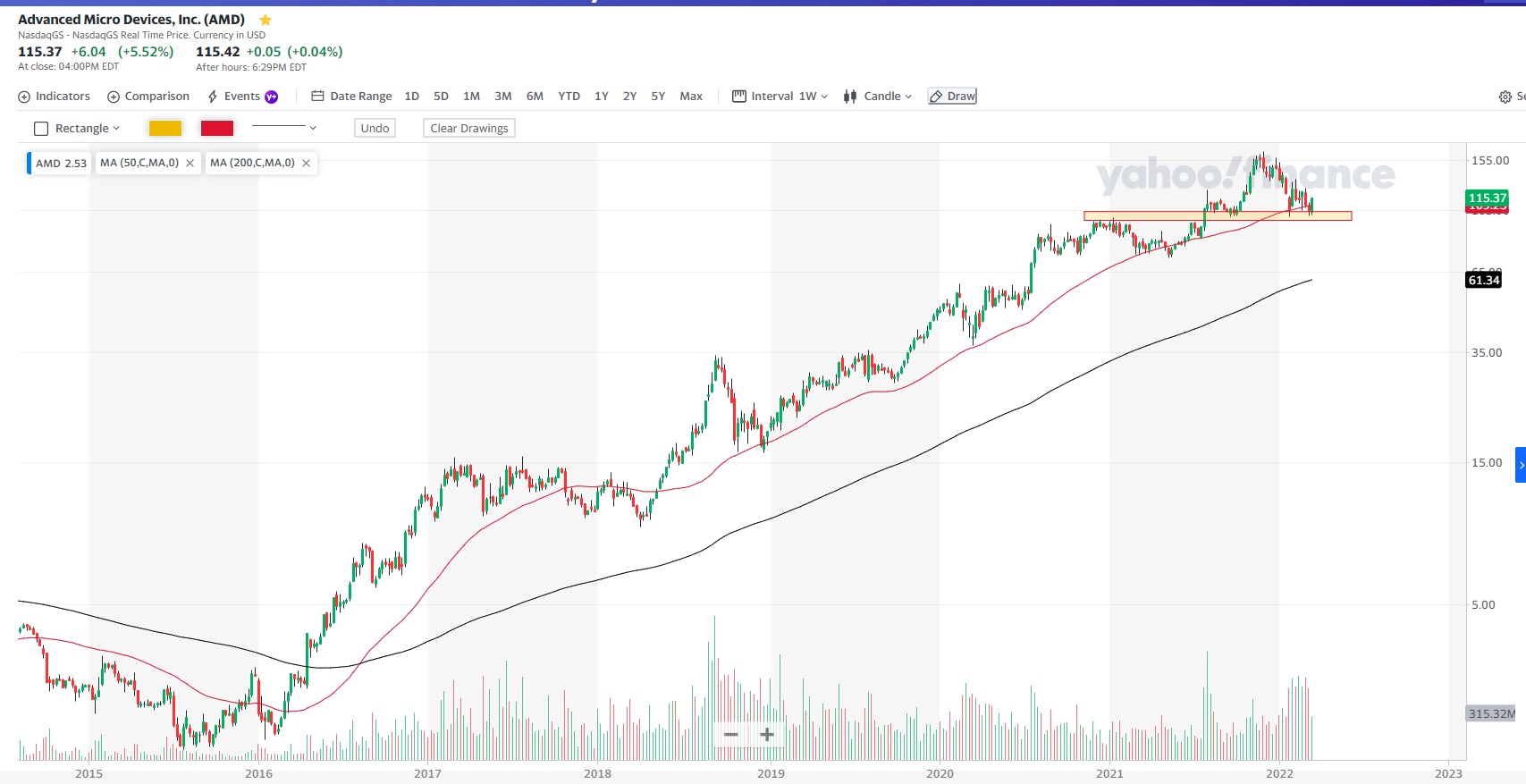Image resolution: width=1526 pixels, height=784 pixels.
Task: Toggle the Draw mode button
Action: click(952, 97)
